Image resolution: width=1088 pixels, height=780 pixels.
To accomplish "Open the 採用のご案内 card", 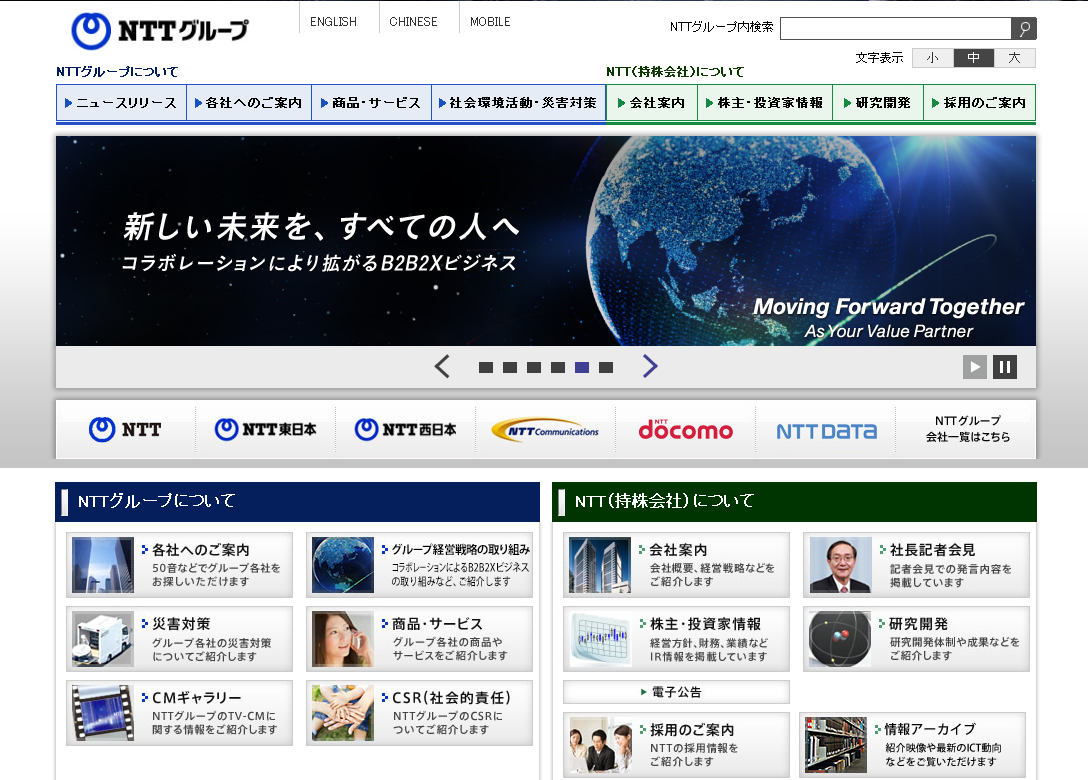I will pos(677,745).
